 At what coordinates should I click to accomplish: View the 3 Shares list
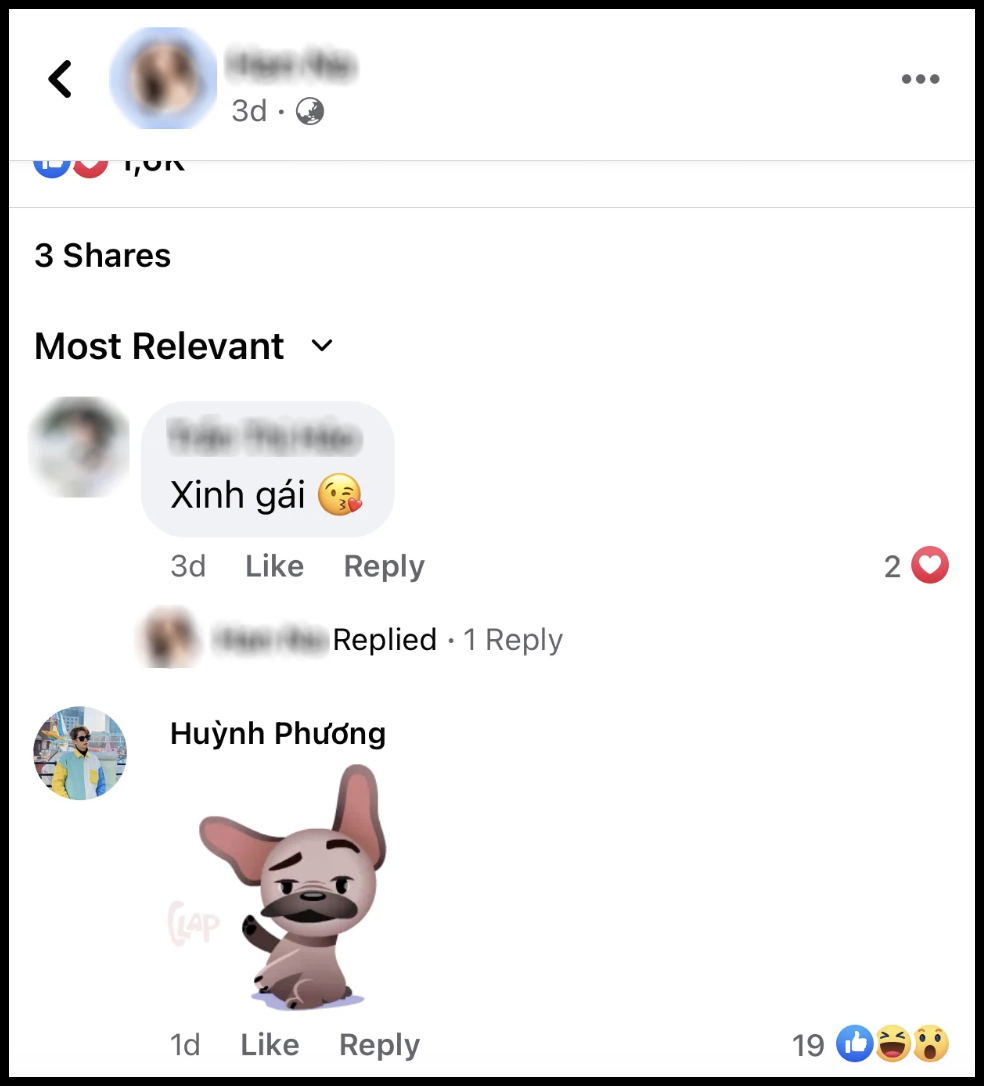[x=102, y=256]
